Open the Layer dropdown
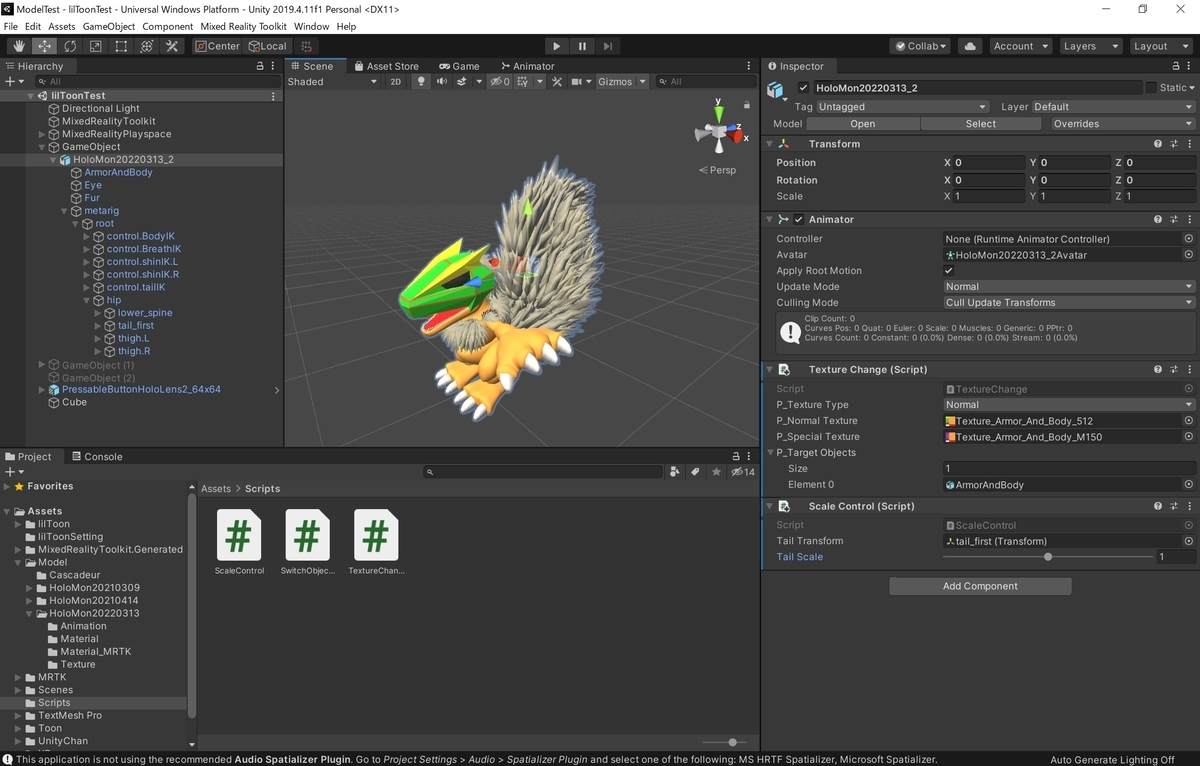 pyautogui.click(x=1113, y=106)
